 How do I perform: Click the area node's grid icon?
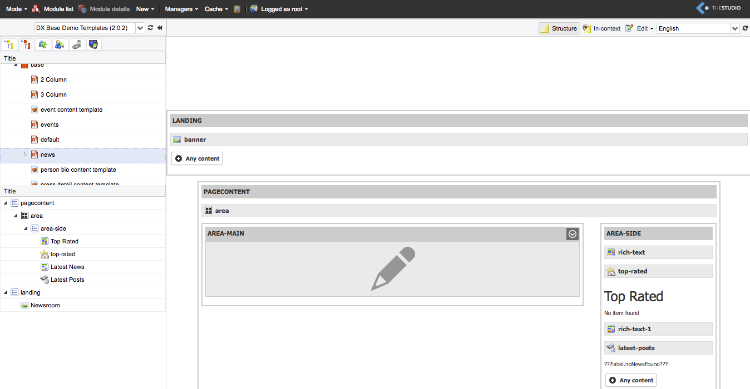[x=24, y=216]
